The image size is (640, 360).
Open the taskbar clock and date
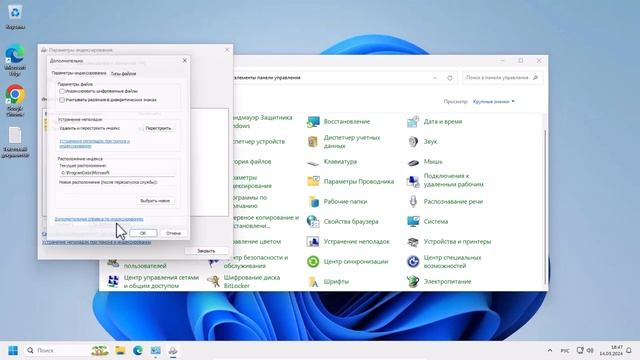611,350
